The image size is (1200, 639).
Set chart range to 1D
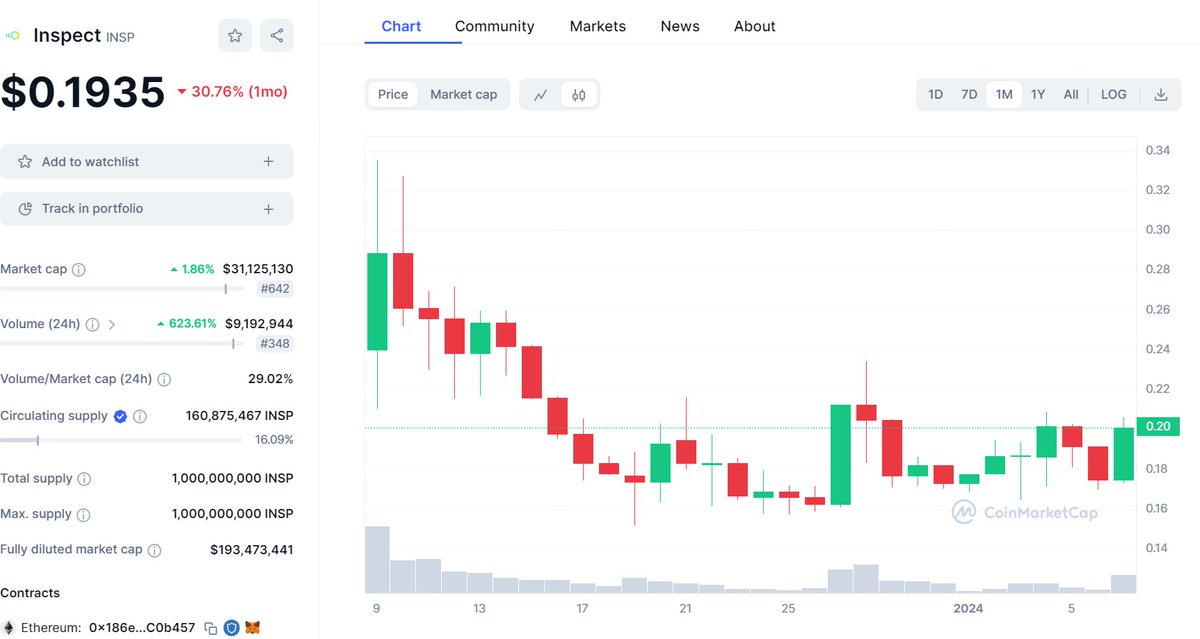coord(935,94)
